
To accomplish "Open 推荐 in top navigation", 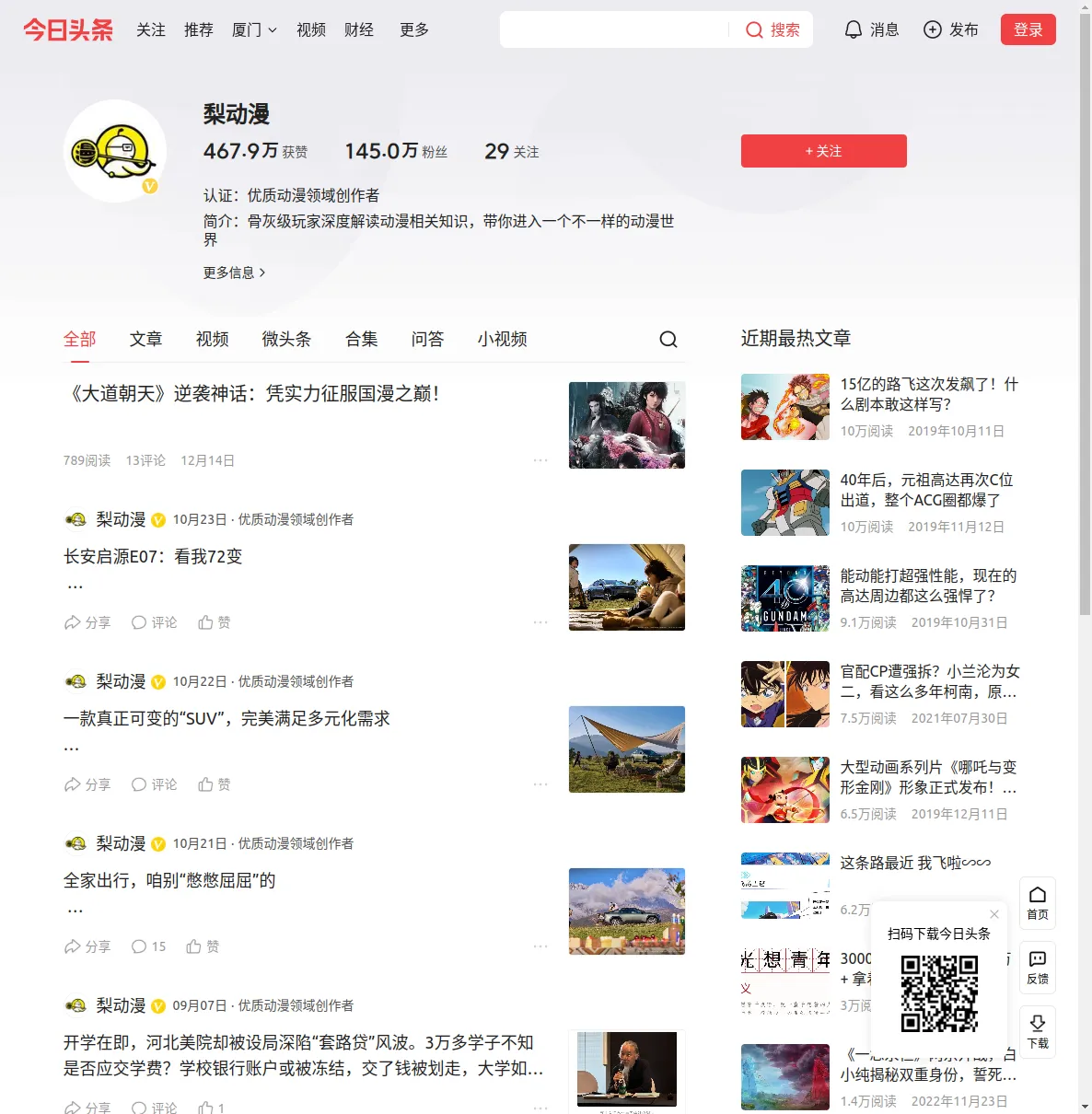I will tap(199, 29).
